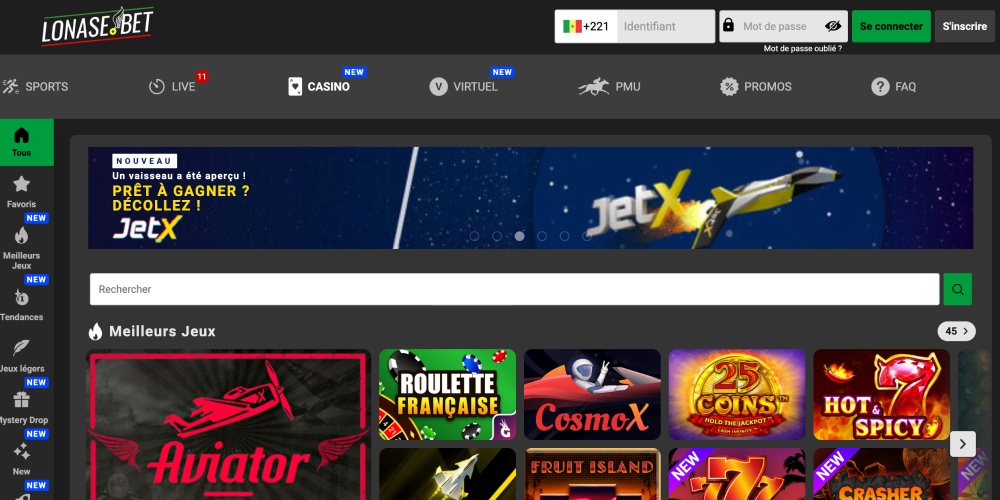
Task: Click the flame icon beside Meilleurs Jeux heading
Action: (96, 332)
